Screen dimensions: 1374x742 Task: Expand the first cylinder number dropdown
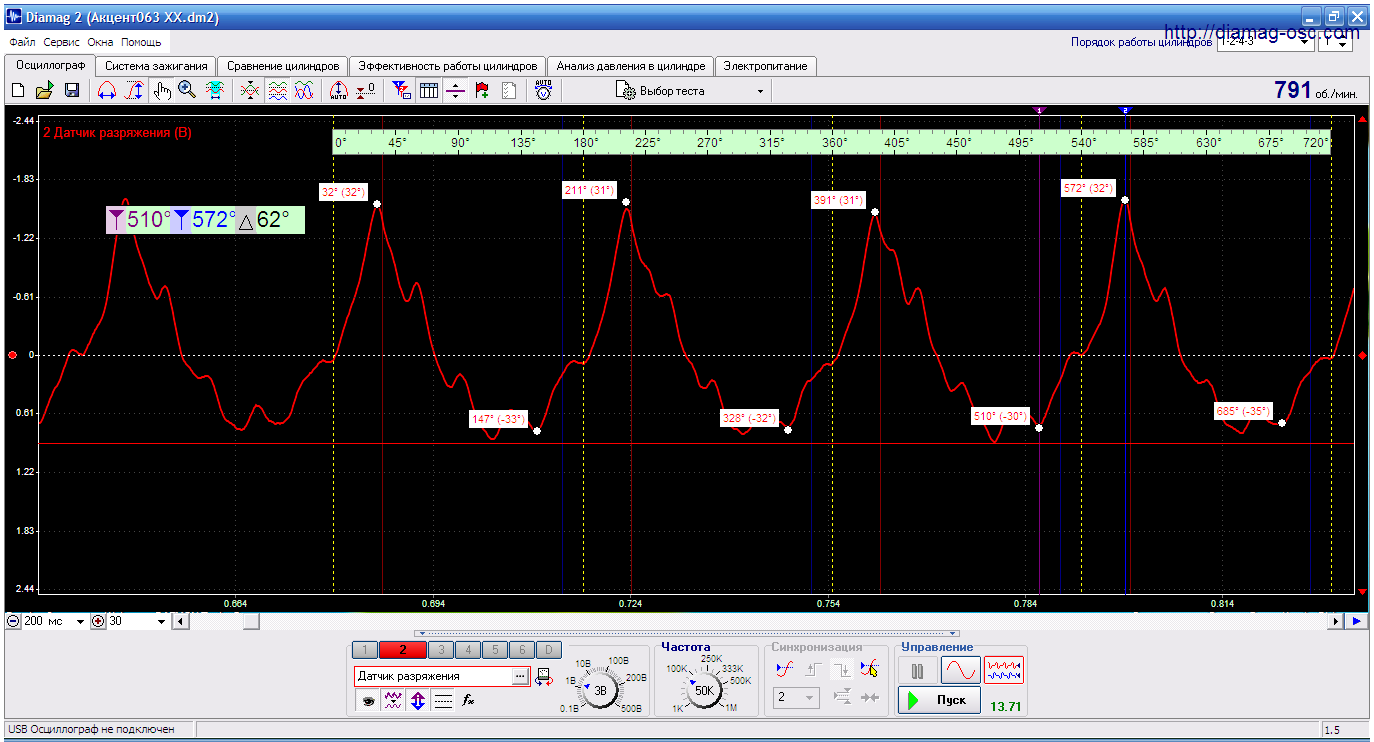(1344, 43)
